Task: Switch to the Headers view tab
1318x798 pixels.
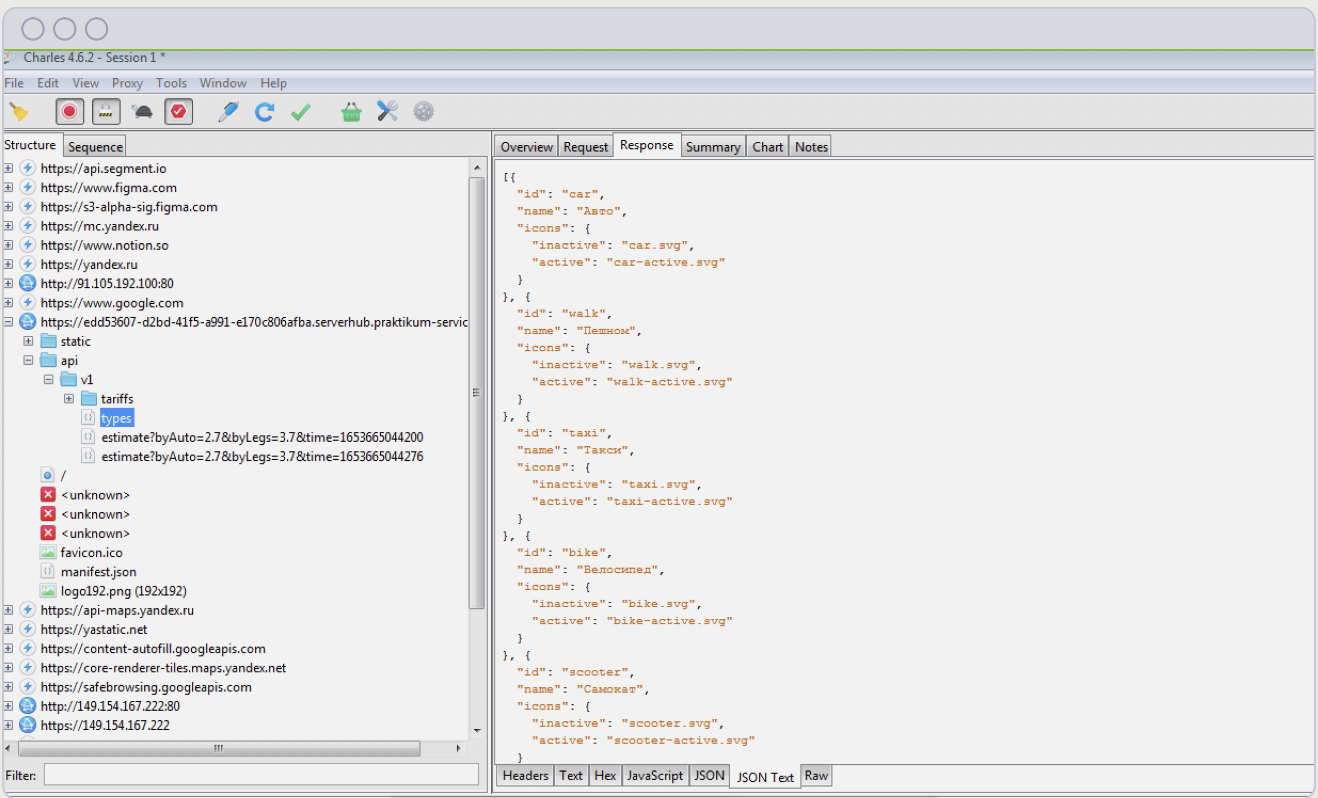Action: (526, 775)
